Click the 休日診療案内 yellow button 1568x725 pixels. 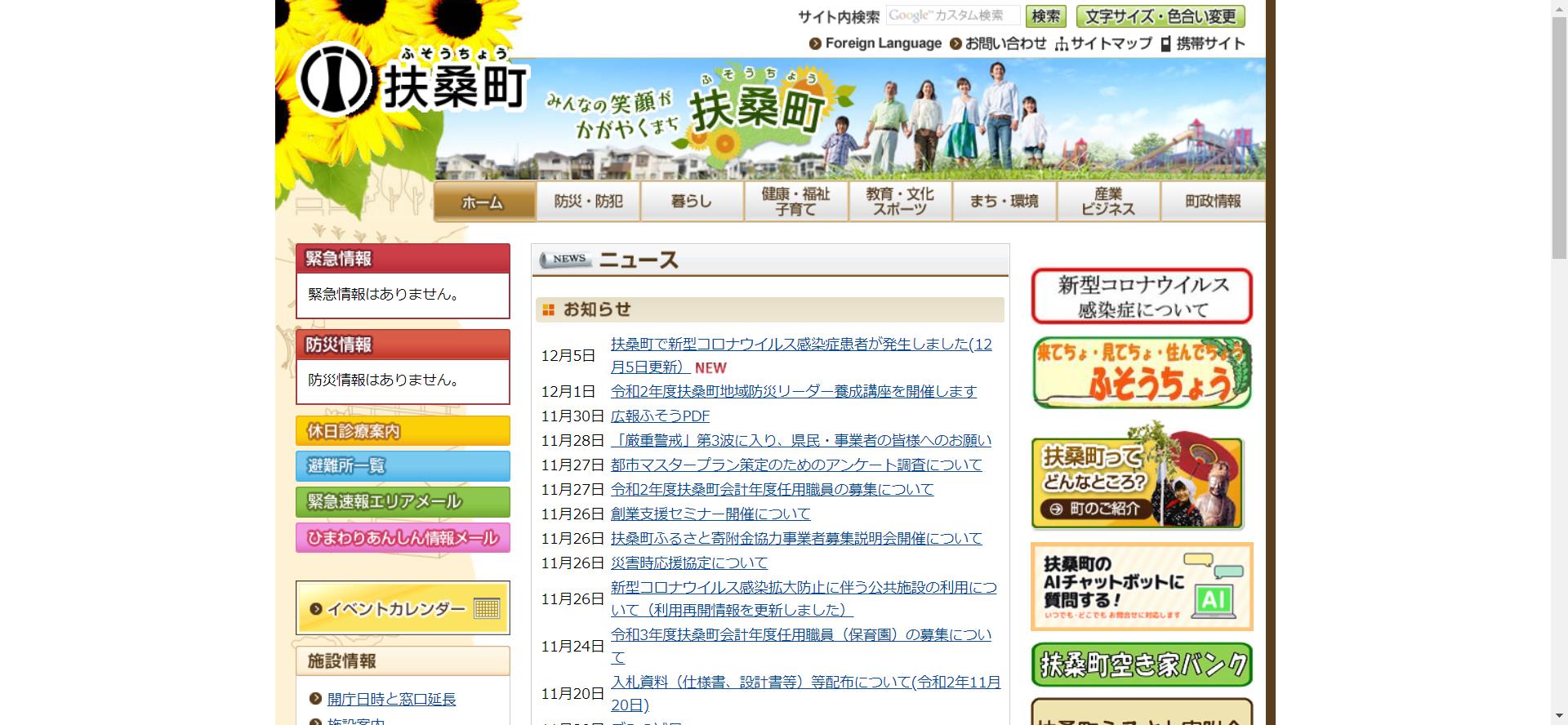(x=403, y=430)
